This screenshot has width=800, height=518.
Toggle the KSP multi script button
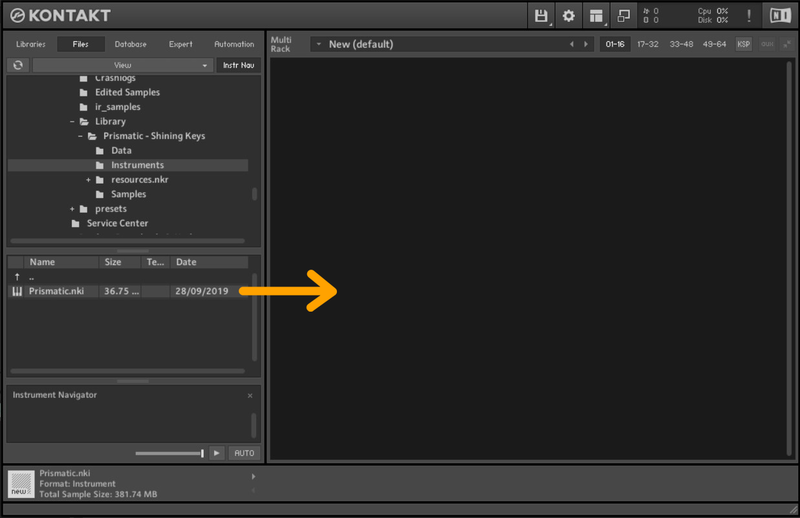[x=744, y=44]
